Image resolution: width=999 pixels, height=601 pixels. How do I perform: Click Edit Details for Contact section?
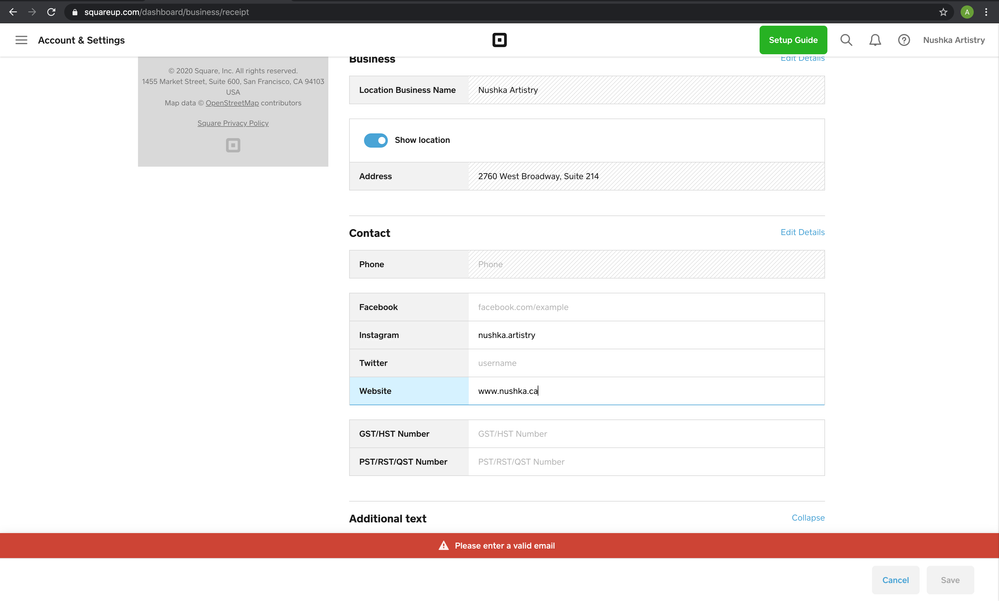click(x=802, y=232)
